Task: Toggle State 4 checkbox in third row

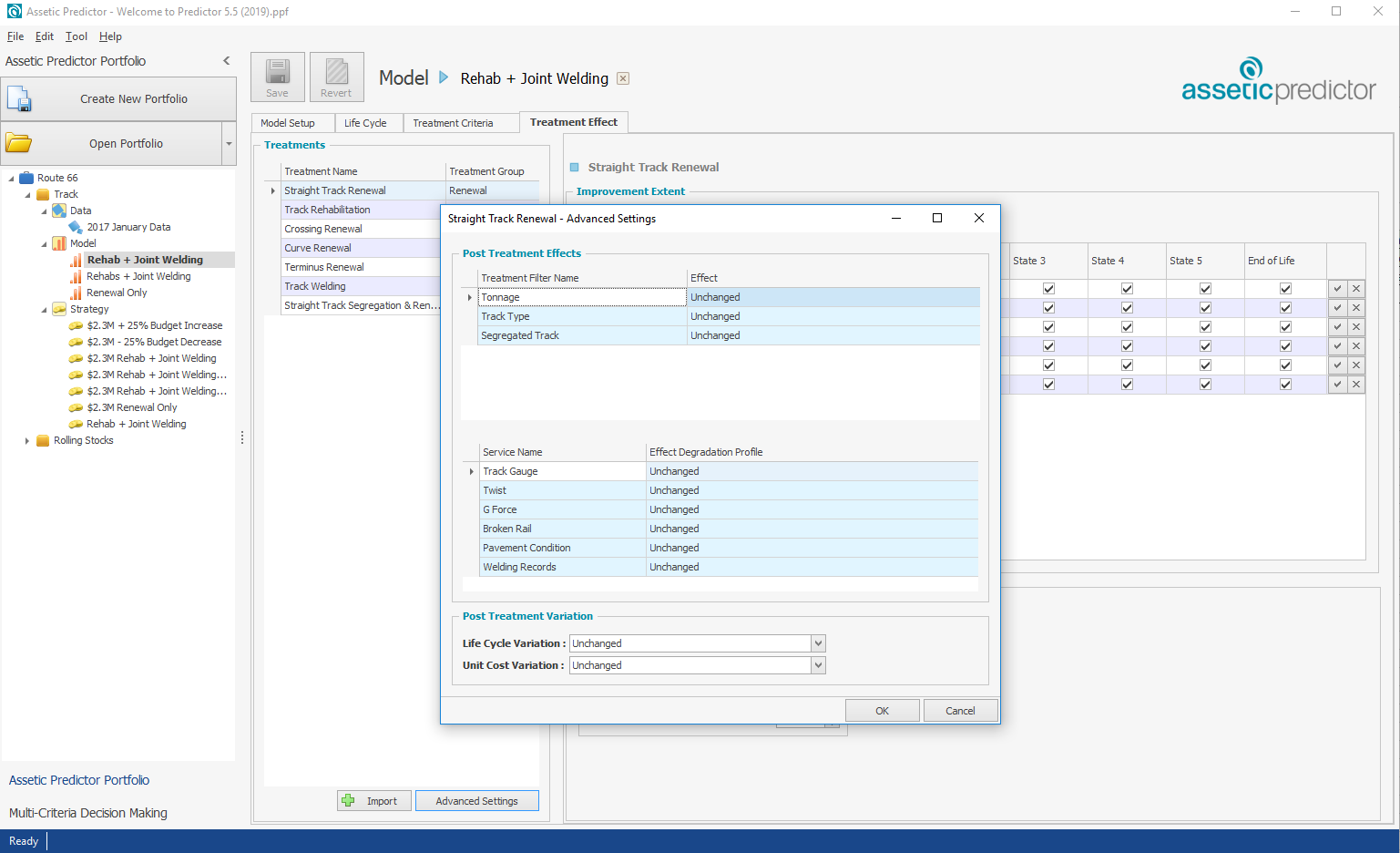Action: (x=1127, y=327)
